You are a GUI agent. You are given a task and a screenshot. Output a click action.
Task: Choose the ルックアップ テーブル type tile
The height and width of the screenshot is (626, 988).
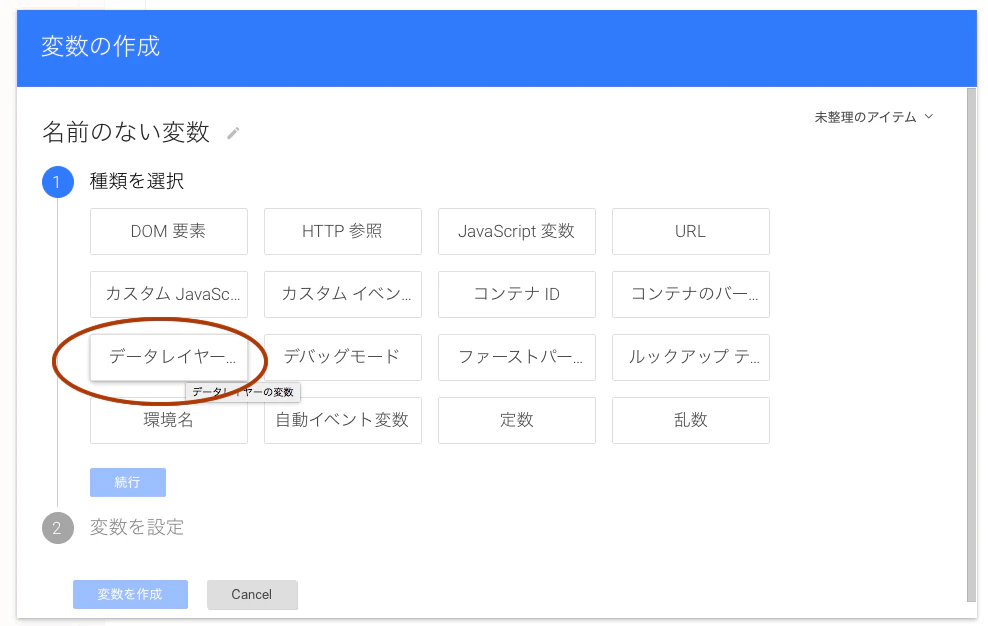(691, 357)
